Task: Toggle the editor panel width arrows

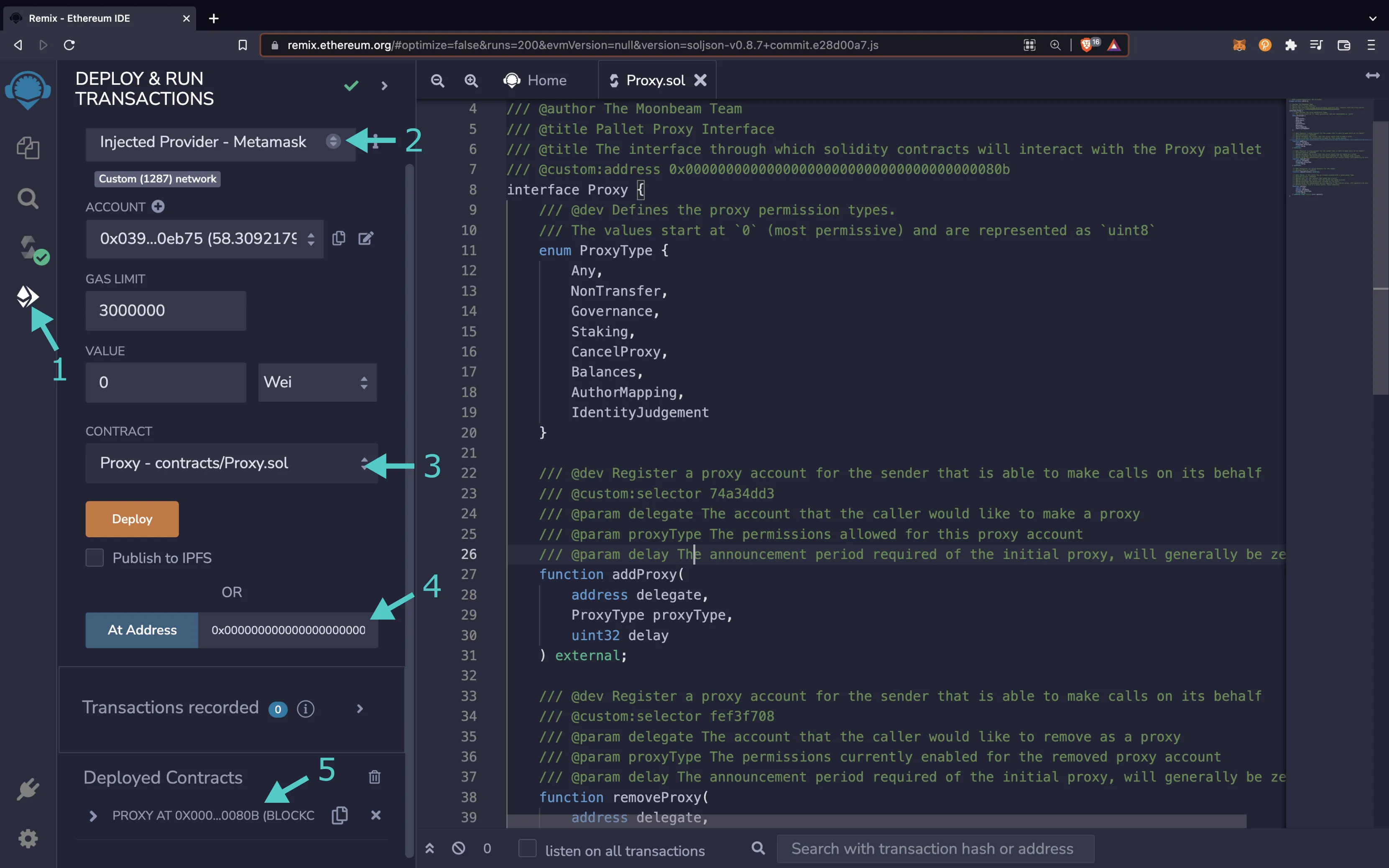Action: tap(1372, 76)
